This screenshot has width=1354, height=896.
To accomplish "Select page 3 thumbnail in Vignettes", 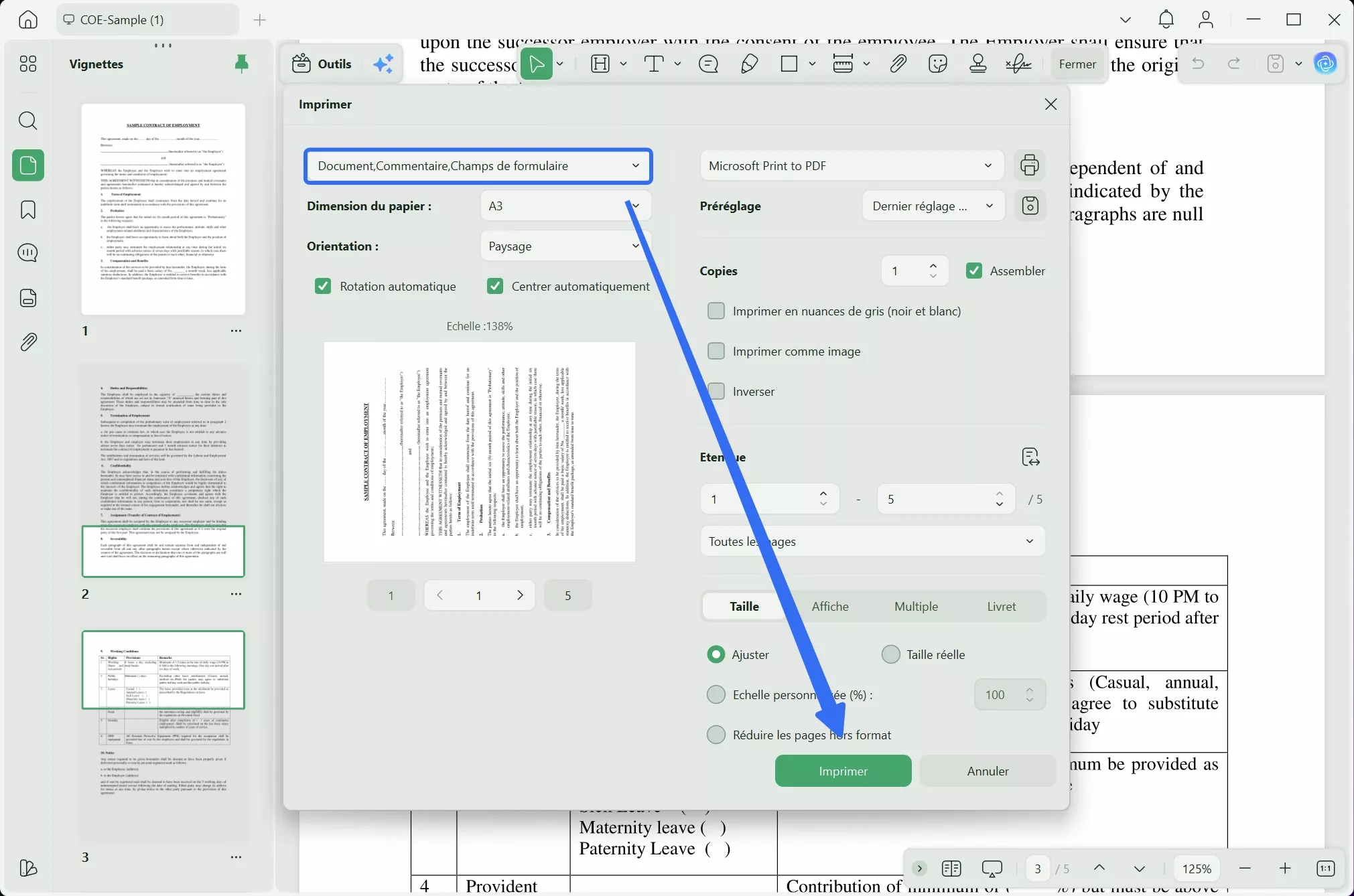I will coord(163,737).
